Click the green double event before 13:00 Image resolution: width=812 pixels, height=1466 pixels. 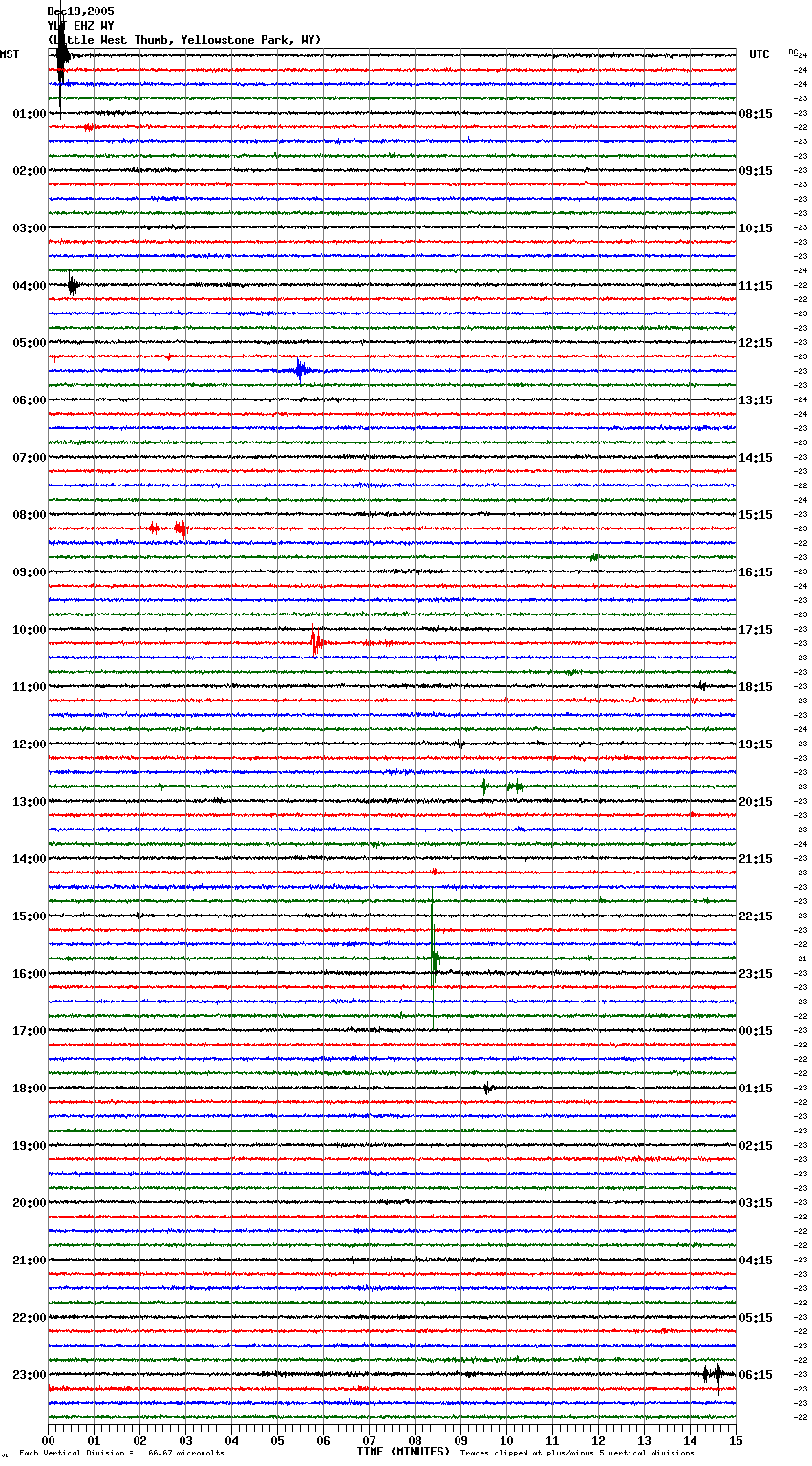(x=502, y=787)
